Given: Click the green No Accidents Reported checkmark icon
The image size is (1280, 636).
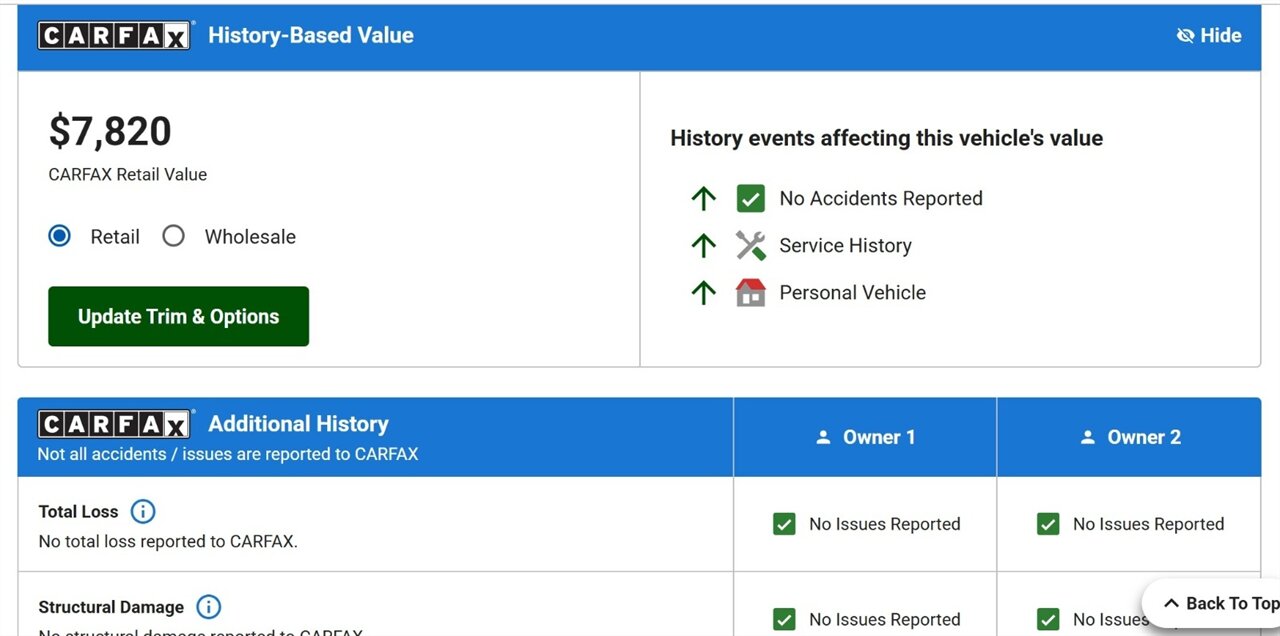Looking at the screenshot, I should point(751,198).
